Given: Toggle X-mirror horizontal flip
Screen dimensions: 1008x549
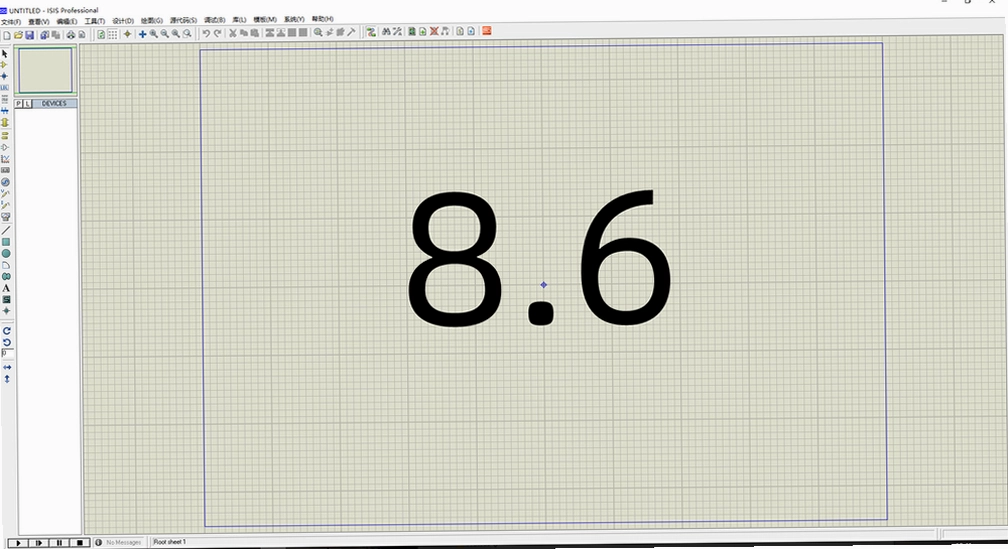Looking at the screenshot, I should click(x=7, y=367).
